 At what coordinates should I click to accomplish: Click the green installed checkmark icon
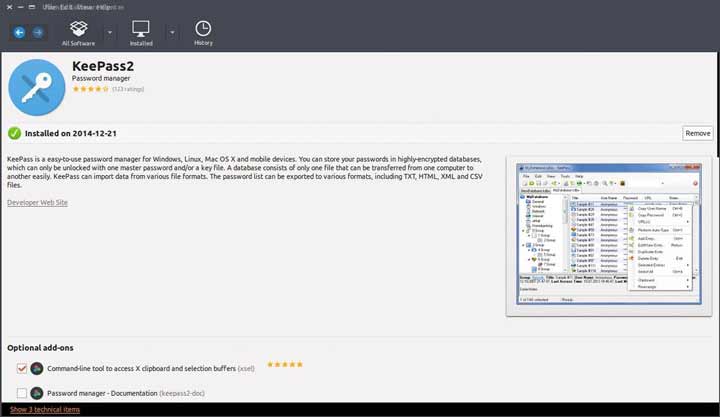pos(14,133)
